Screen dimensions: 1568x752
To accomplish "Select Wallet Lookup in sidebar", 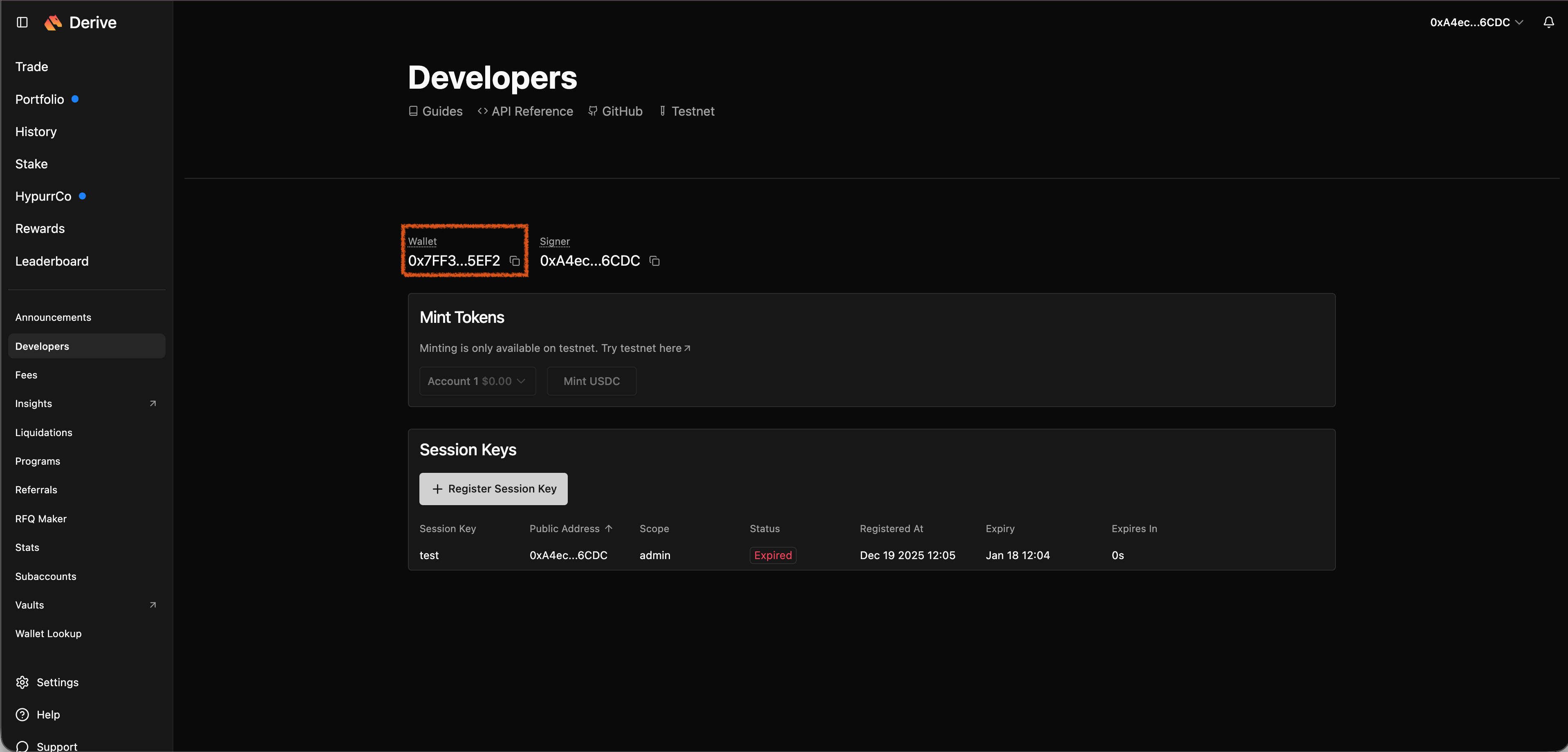I will coord(48,633).
